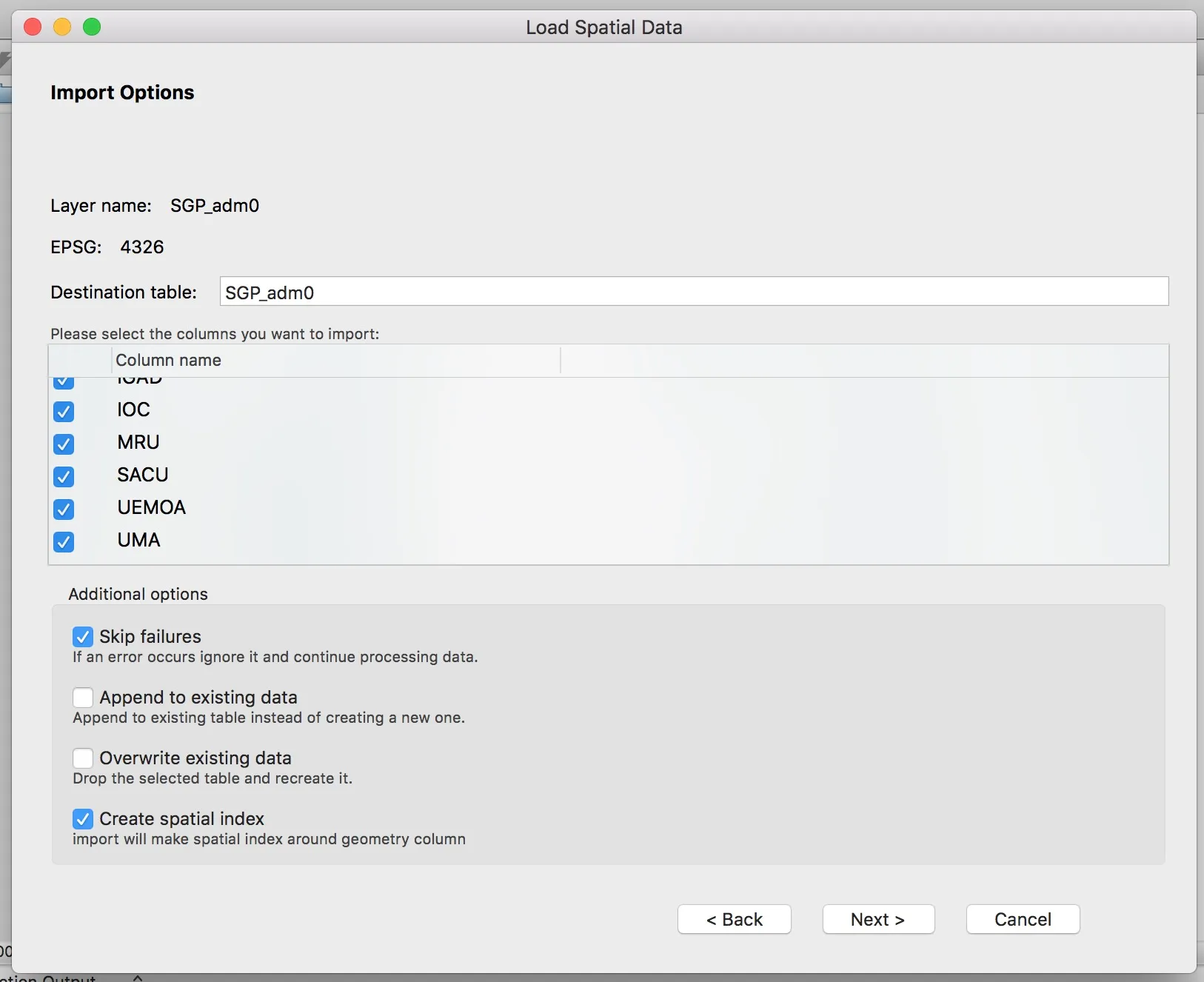Click the Destination table input field

694,292
